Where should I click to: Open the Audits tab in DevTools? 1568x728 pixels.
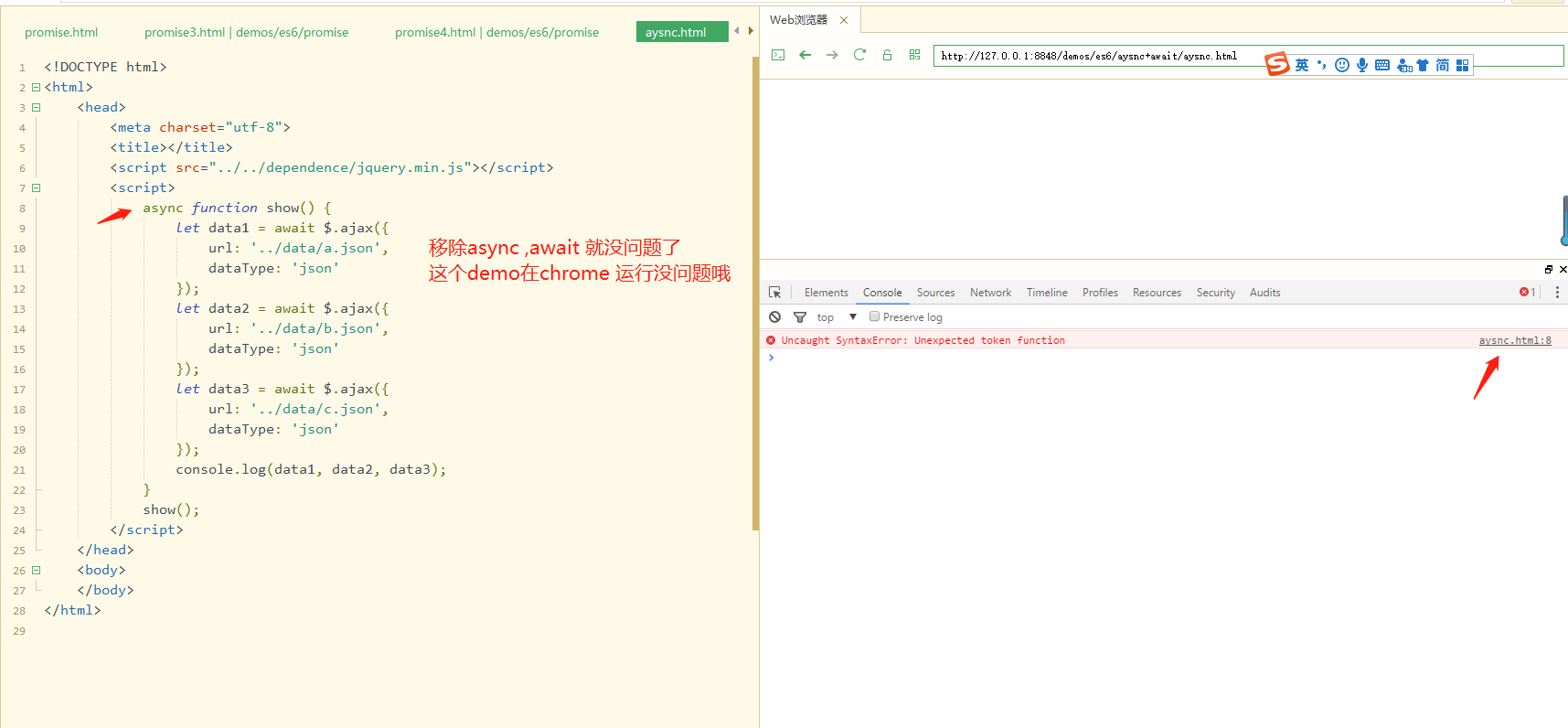(1264, 293)
